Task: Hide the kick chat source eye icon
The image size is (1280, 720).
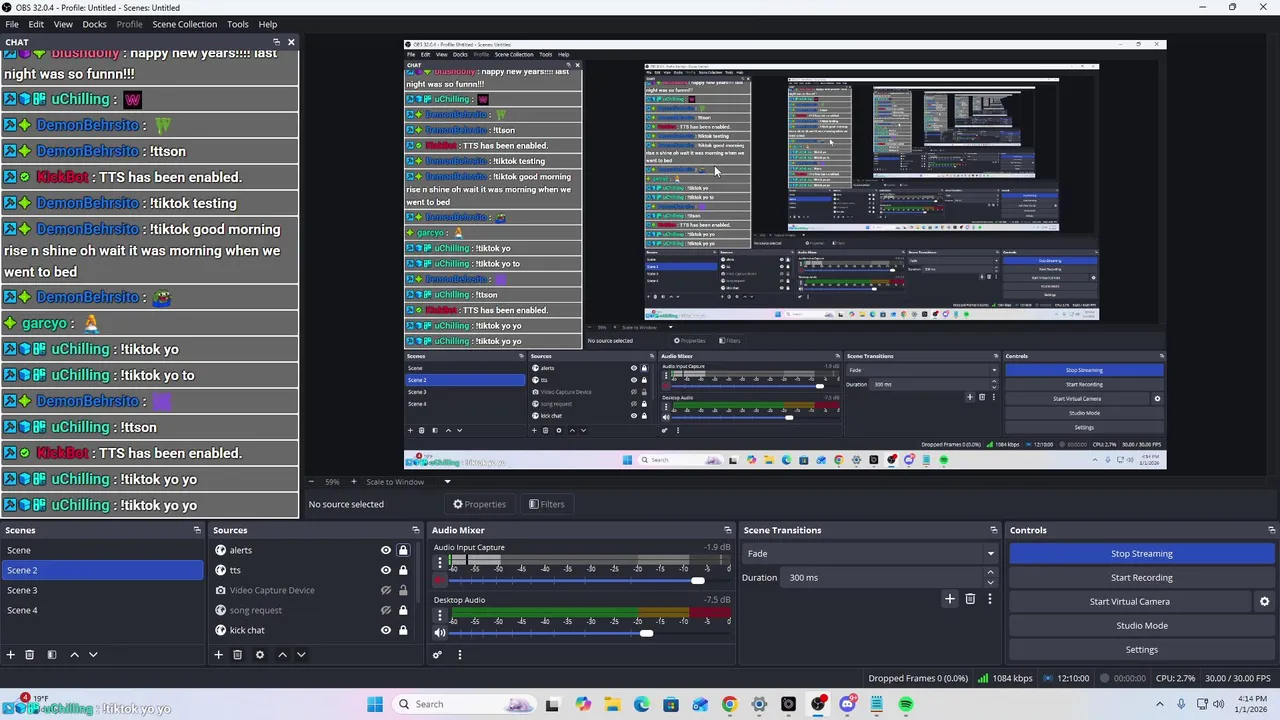Action: [385, 630]
